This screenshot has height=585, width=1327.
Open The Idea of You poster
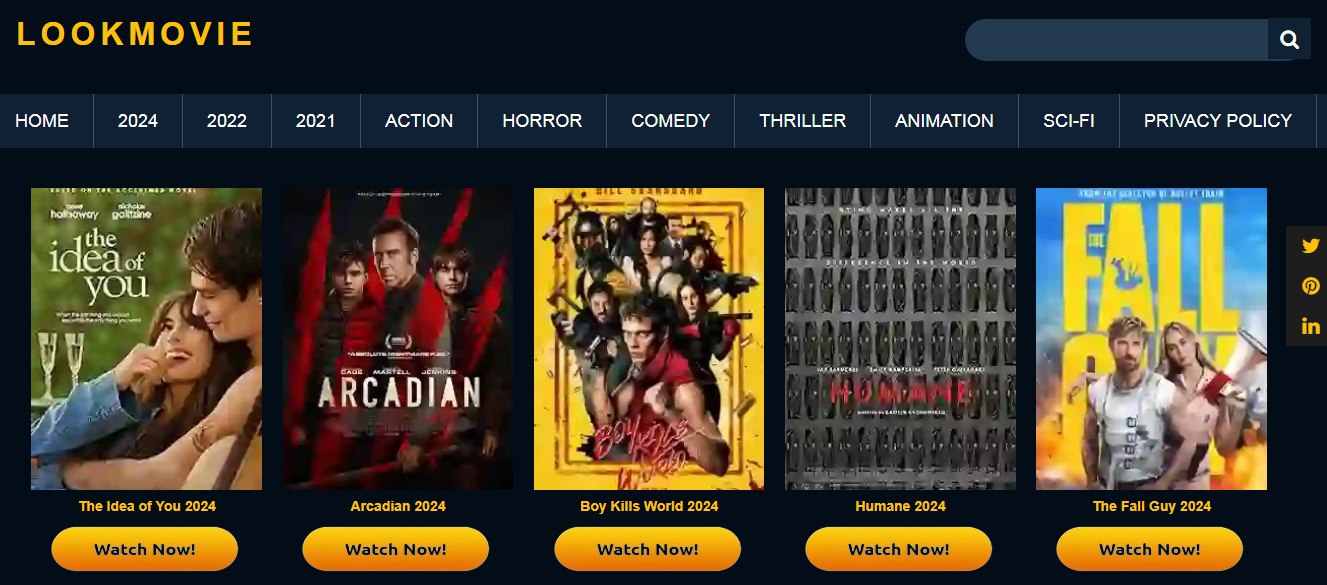(146, 339)
